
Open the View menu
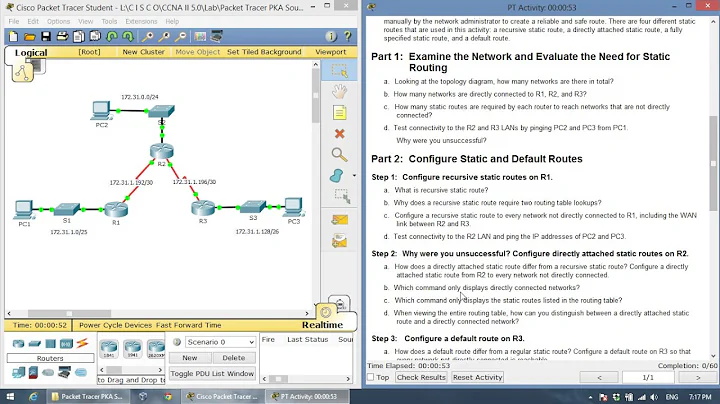tap(85, 21)
